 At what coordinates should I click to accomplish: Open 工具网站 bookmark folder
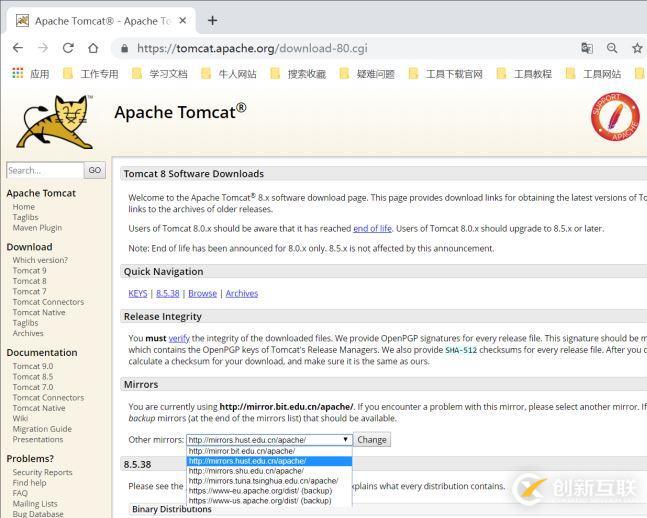tap(593, 74)
